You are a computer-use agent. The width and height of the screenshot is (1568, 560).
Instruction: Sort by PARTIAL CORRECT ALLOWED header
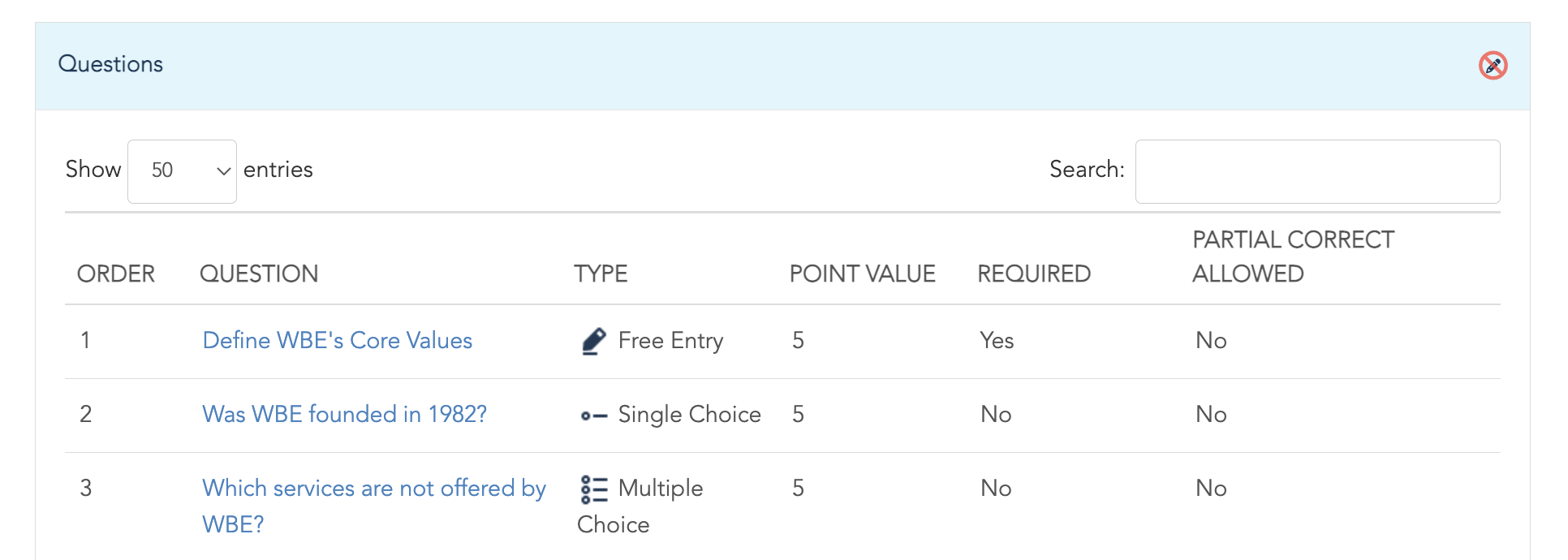[1293, 256]
